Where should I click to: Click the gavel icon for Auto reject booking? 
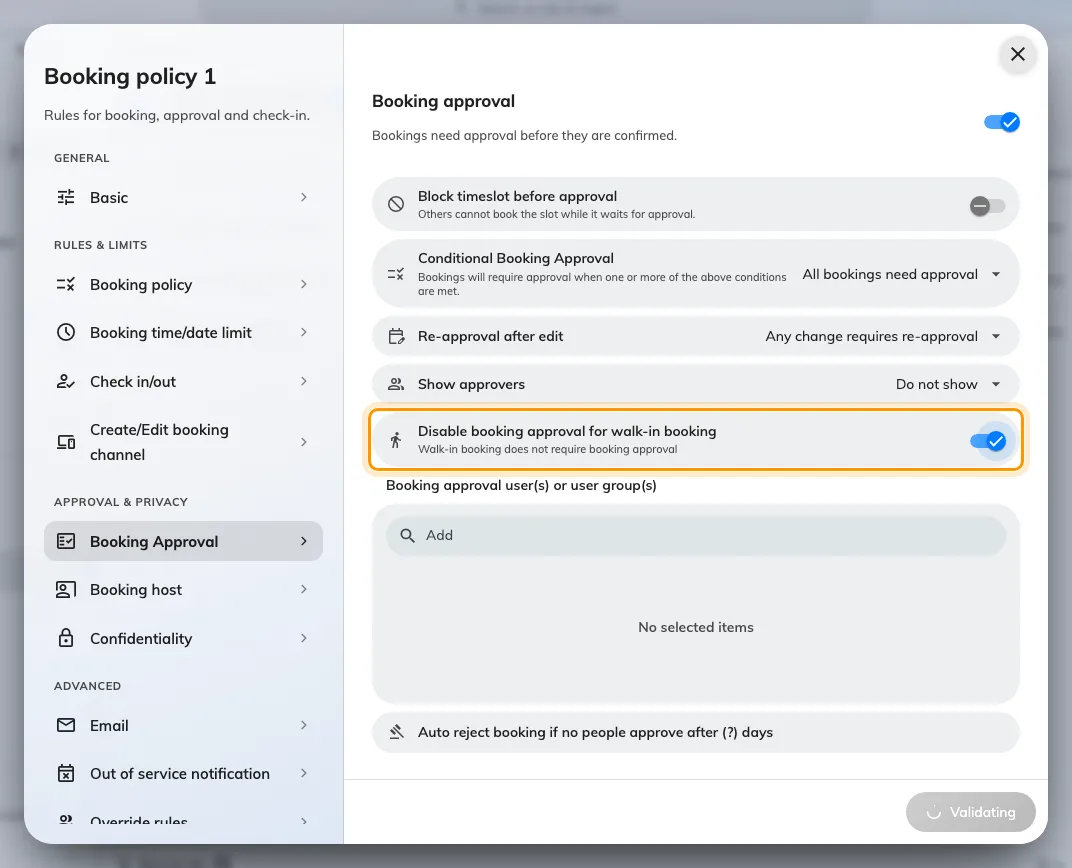(x=396, y=732)
